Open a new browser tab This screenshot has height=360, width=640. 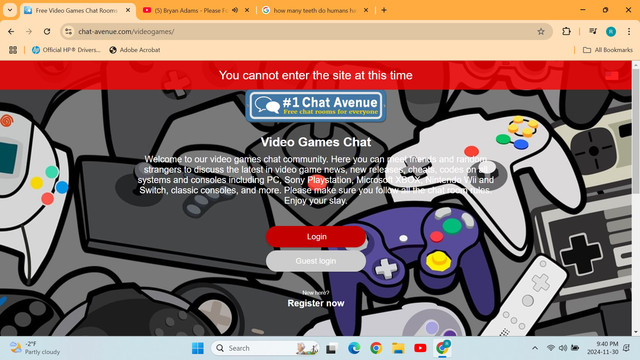pyautogui.click(x=384, y=10)
